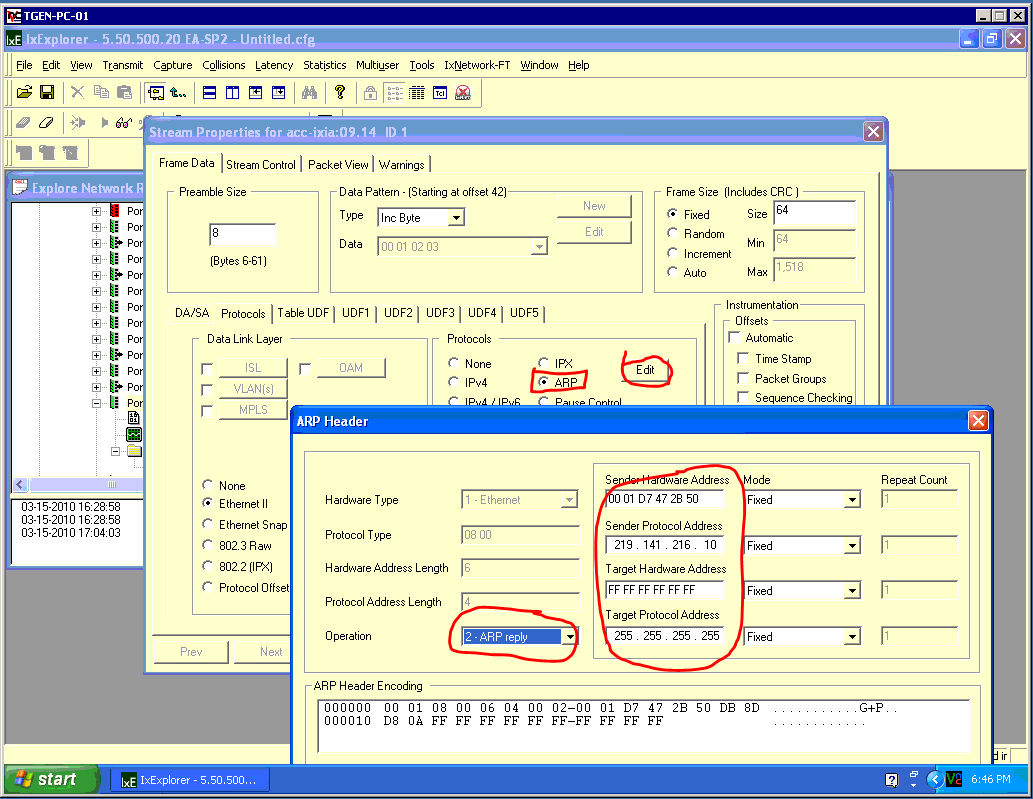Enable the ISL checkbox

pyautogui.click(x=207, y=369)
